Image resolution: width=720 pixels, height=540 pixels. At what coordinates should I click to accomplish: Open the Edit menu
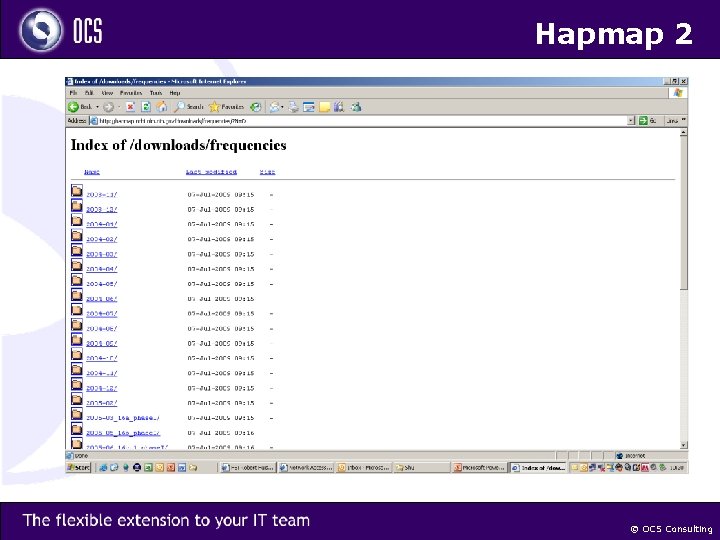[89, 93]
